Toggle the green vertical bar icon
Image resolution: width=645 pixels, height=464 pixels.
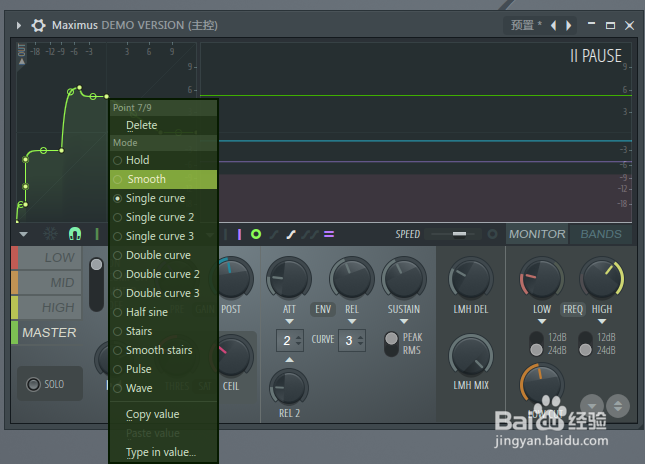pyautogui.click(x=97, y=234)
